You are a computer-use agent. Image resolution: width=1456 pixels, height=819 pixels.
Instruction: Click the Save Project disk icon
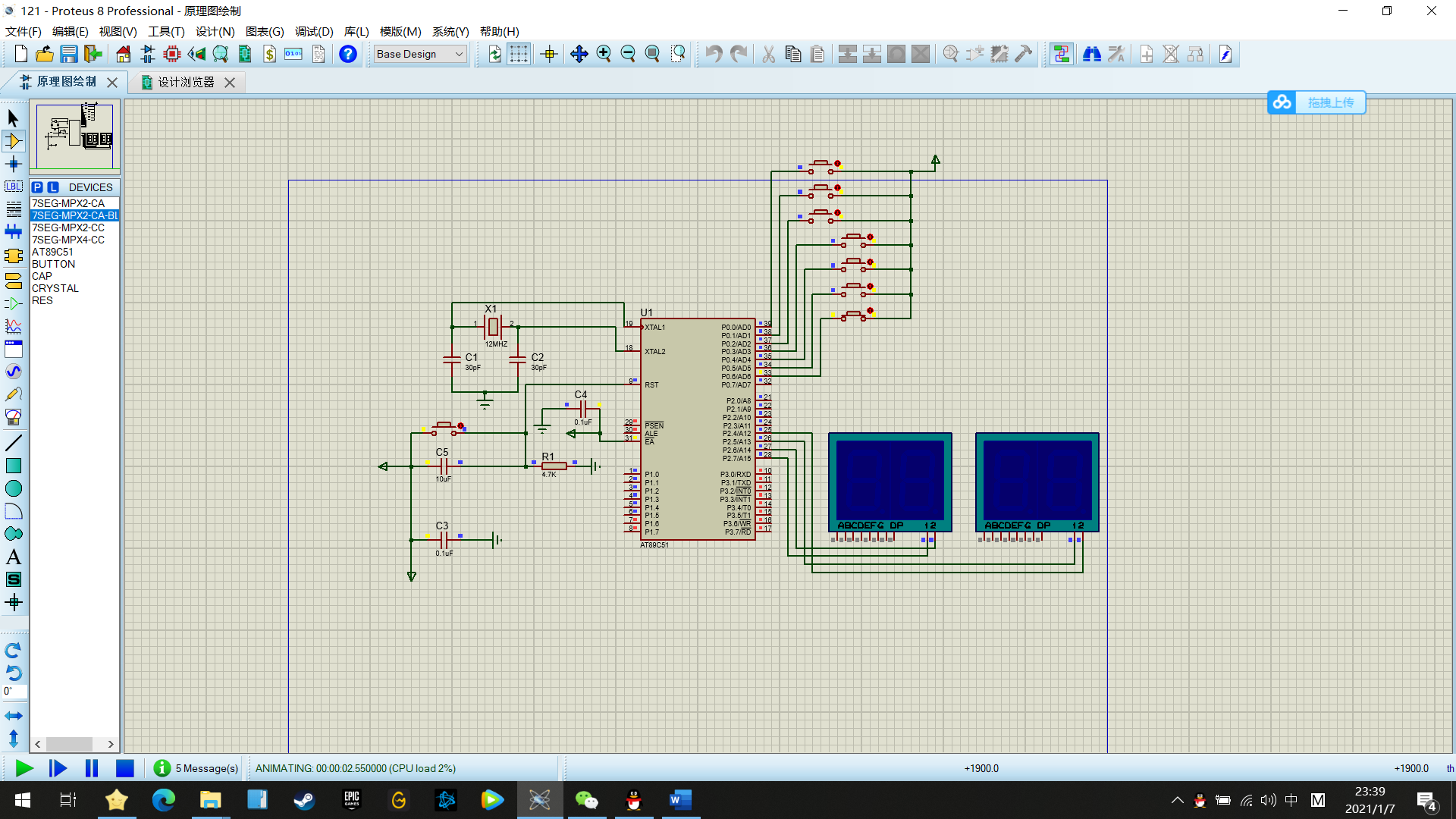(x=69, y=54)
